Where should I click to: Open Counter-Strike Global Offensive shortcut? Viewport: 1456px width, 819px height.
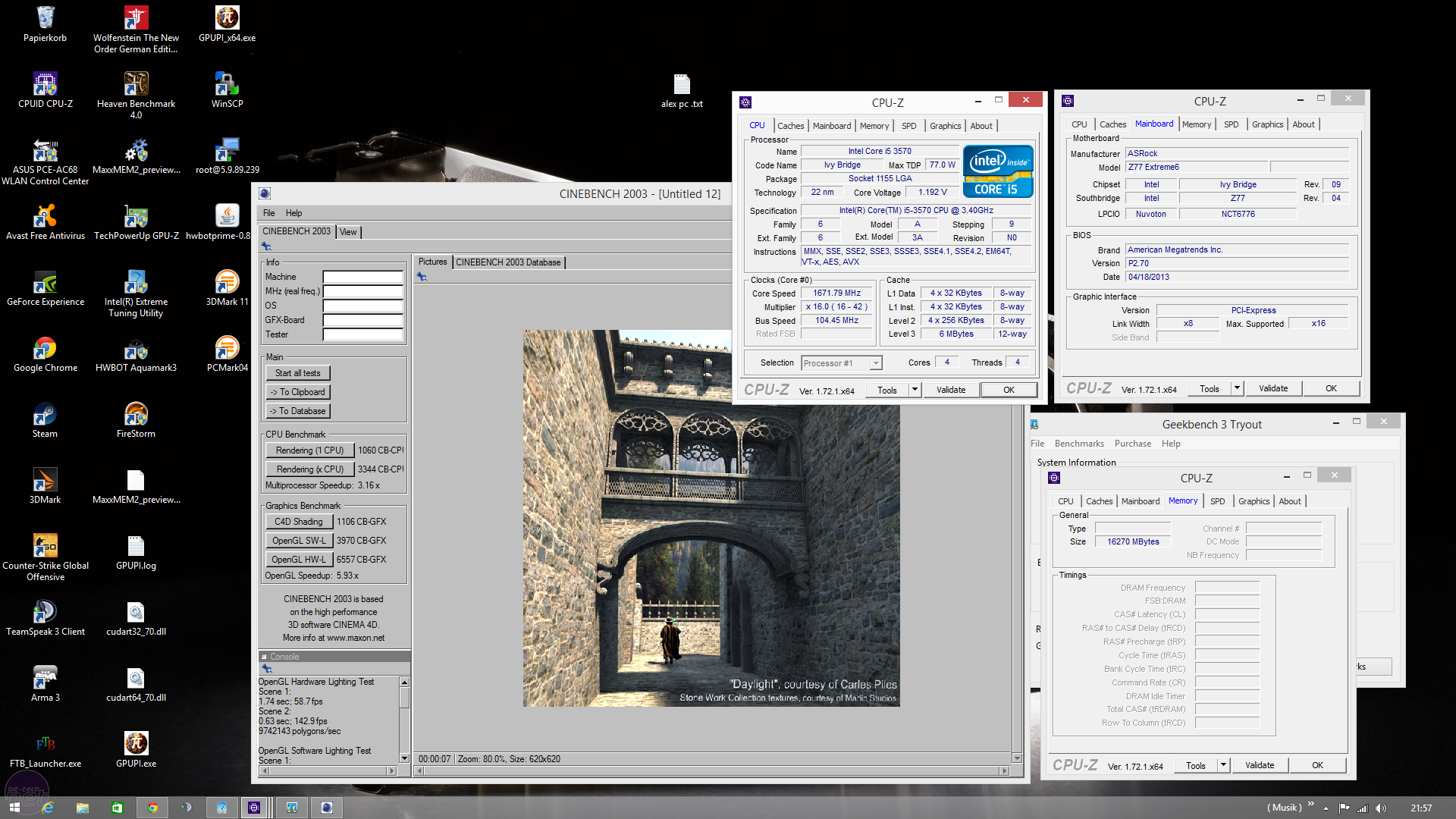point(45,557)
